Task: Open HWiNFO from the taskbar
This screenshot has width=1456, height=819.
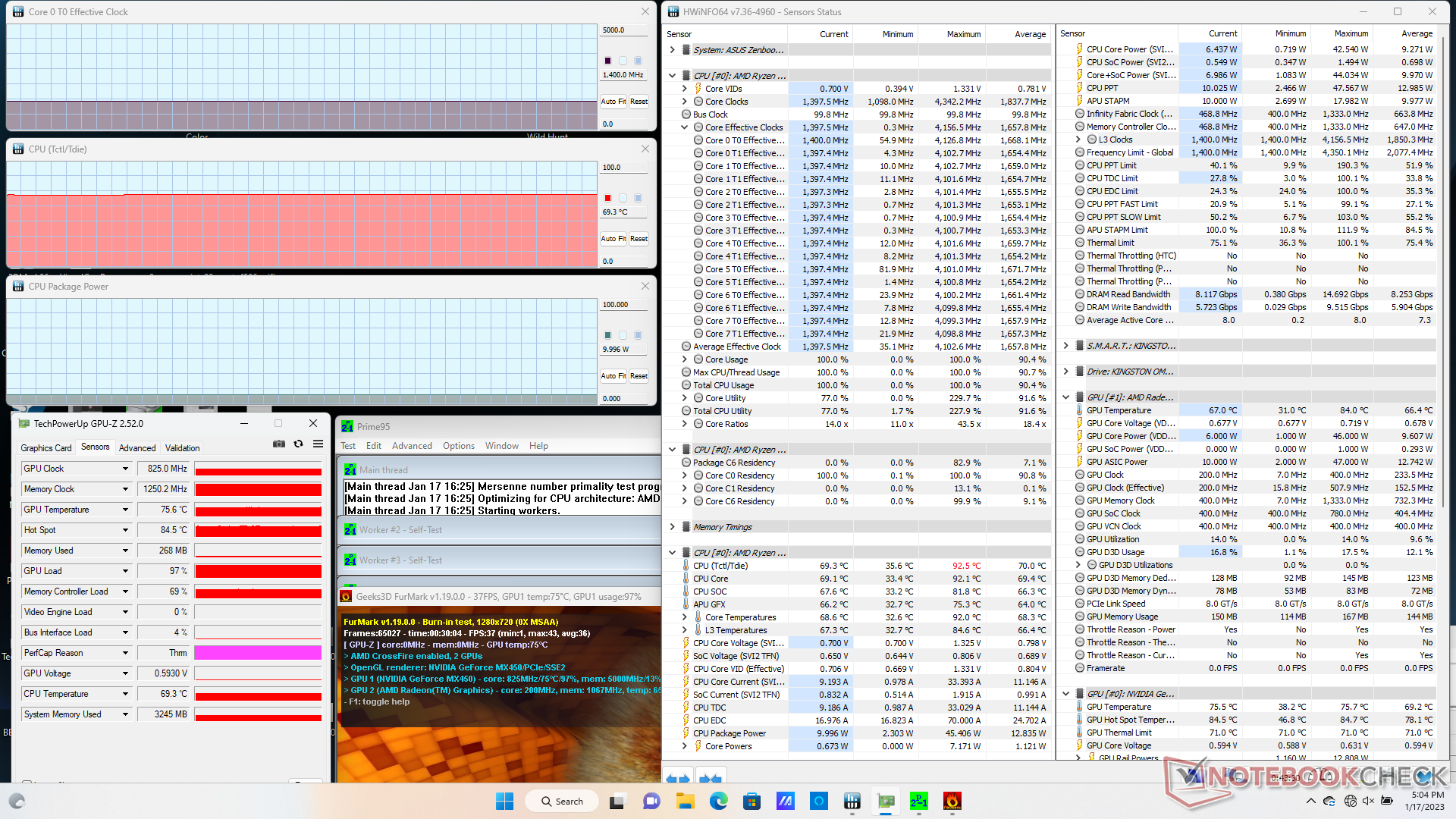Action: pyautogui.click(x=852, y=801)
